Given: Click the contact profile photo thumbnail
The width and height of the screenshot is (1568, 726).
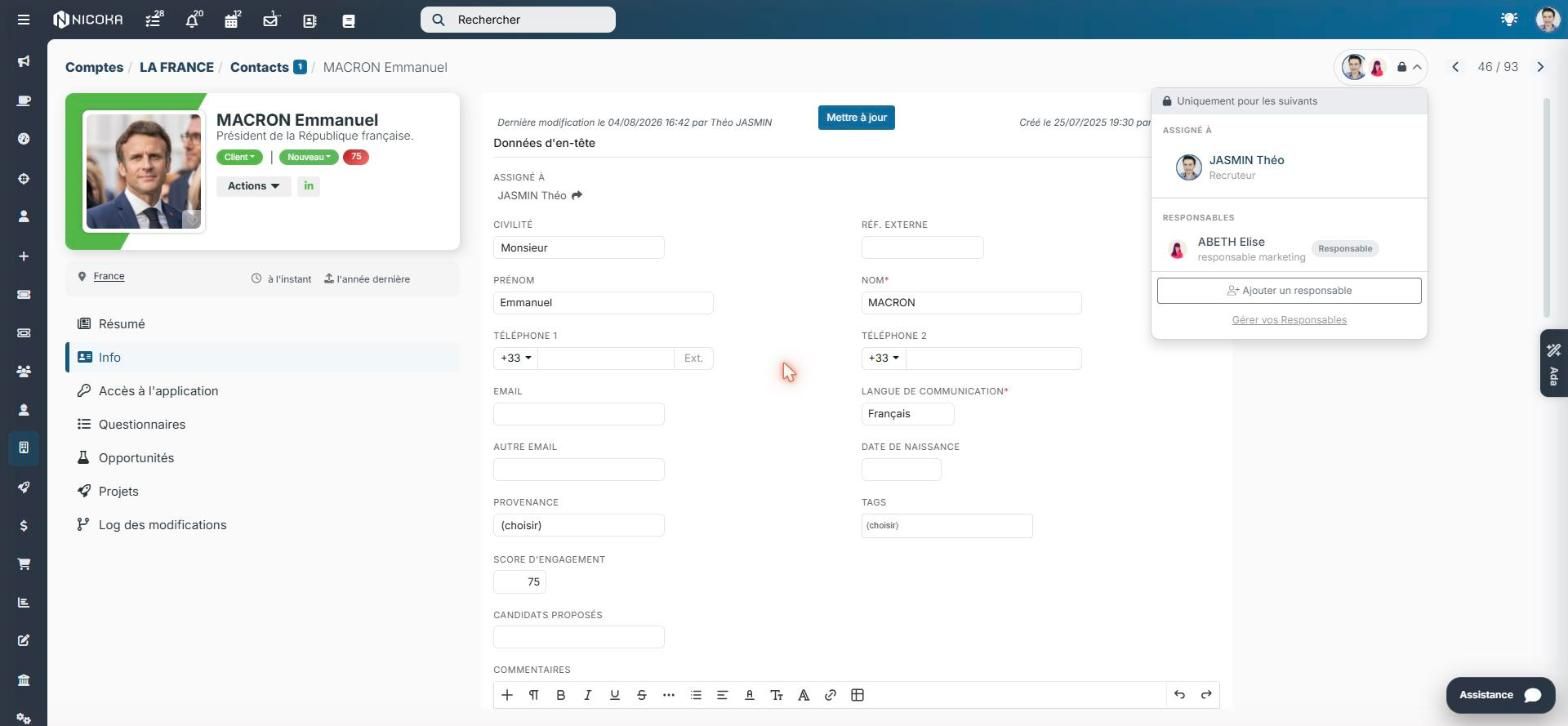Looking at the screenshot, I should 143,171.
